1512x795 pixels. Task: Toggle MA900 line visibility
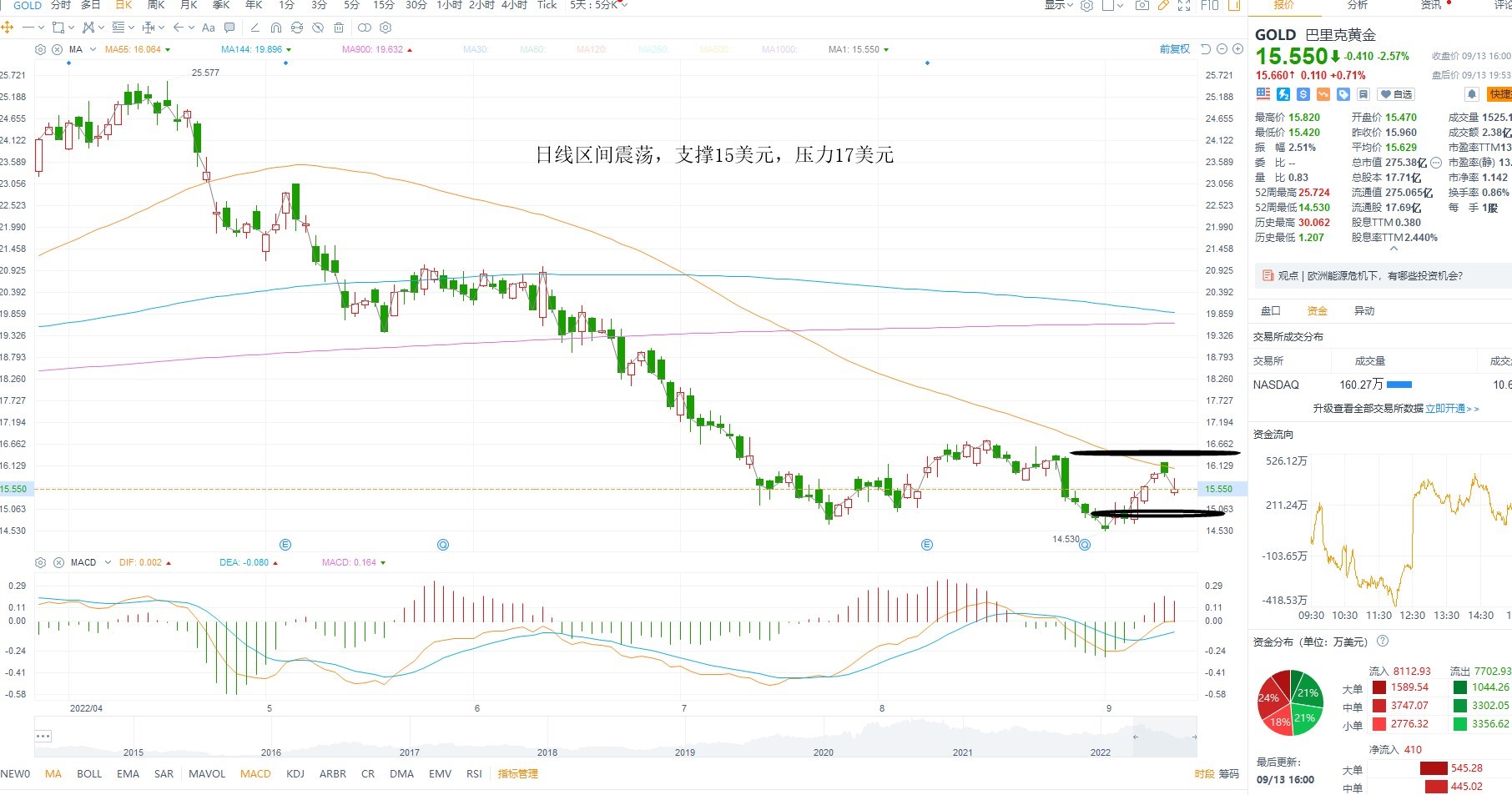[x=376, y=49]
